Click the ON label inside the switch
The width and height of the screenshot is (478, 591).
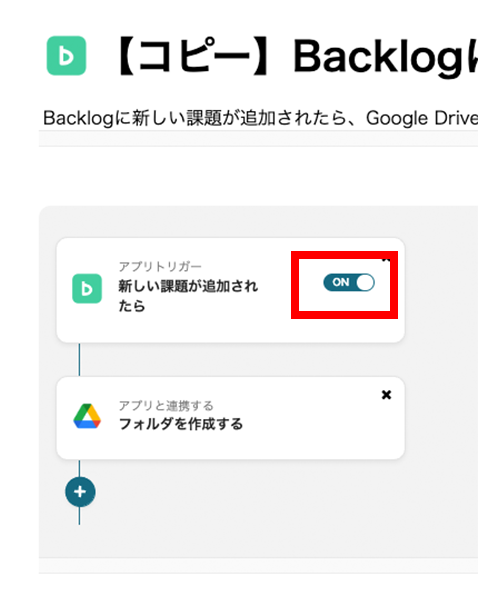[x=340, y=282]
